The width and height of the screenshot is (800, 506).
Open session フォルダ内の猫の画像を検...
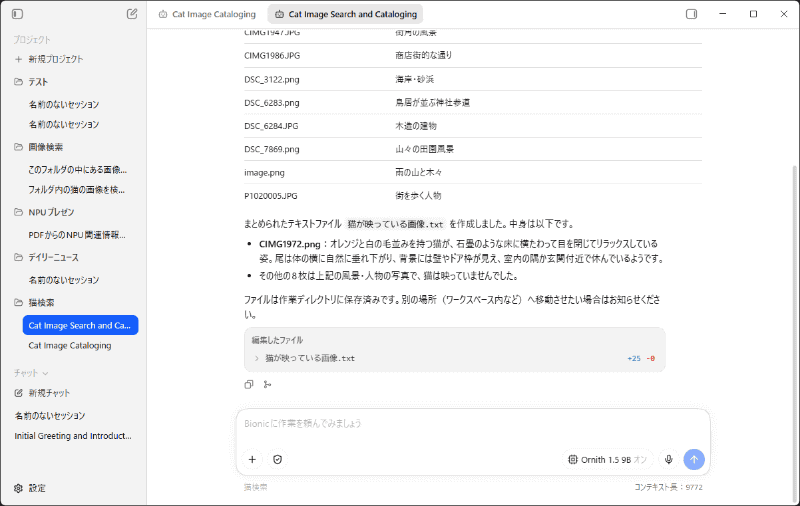(77, 190)
